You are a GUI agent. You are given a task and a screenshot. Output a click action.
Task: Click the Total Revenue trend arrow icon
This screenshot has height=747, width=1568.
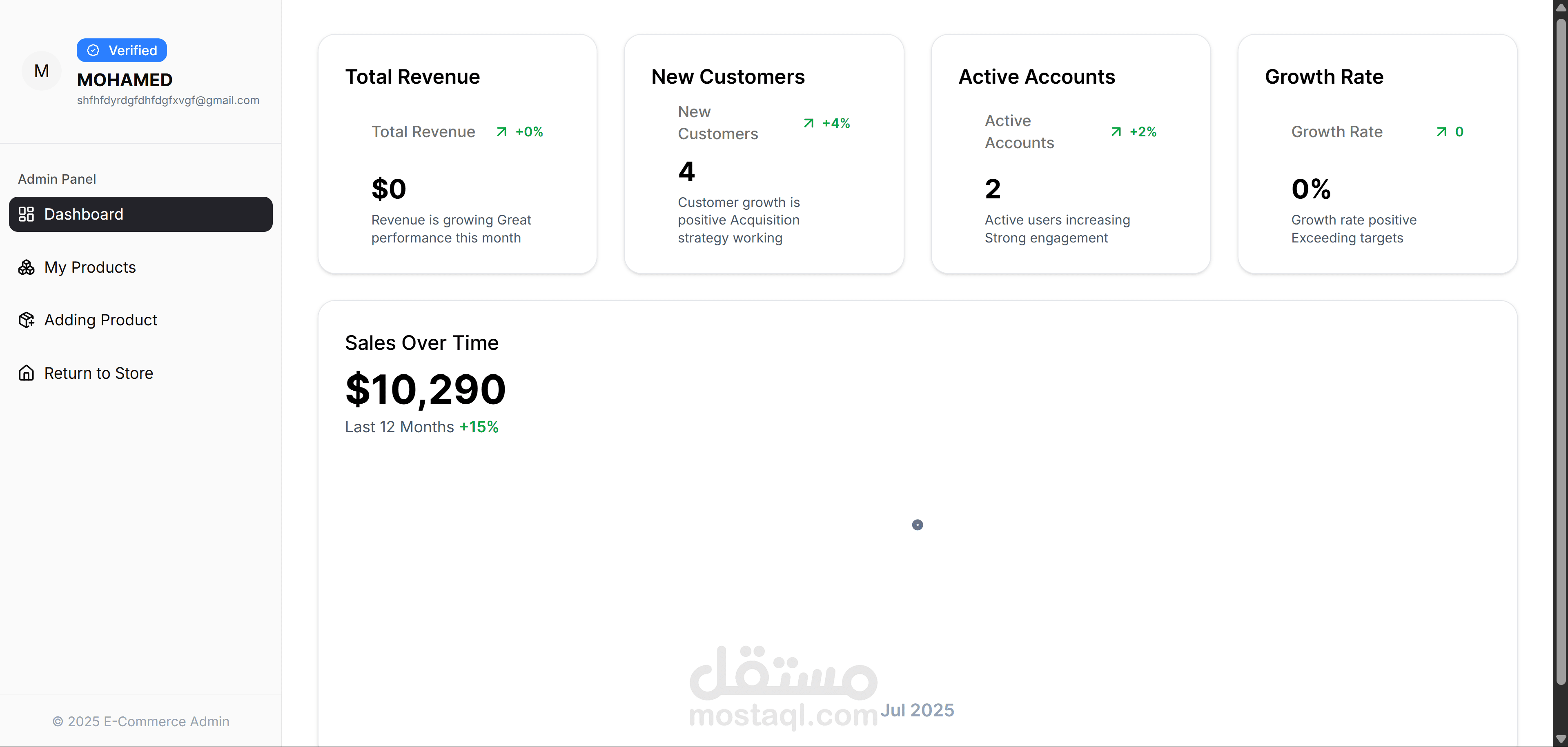(x=501, y=132)
